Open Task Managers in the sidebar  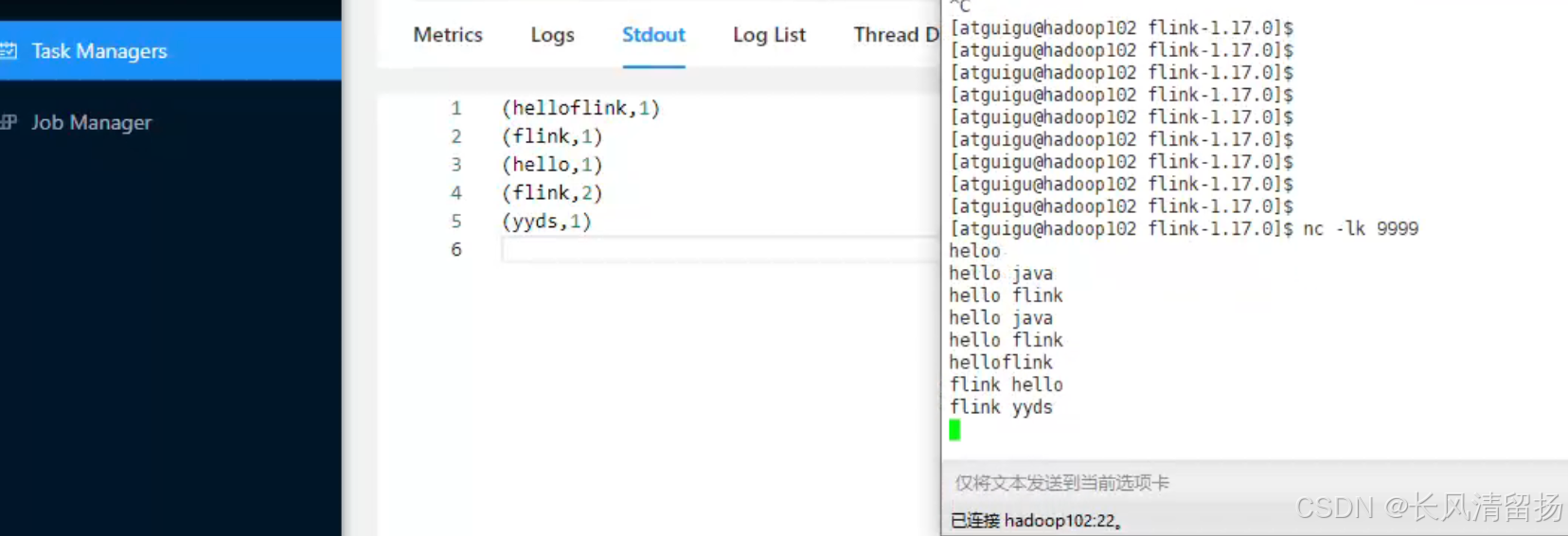coord(169,51)
